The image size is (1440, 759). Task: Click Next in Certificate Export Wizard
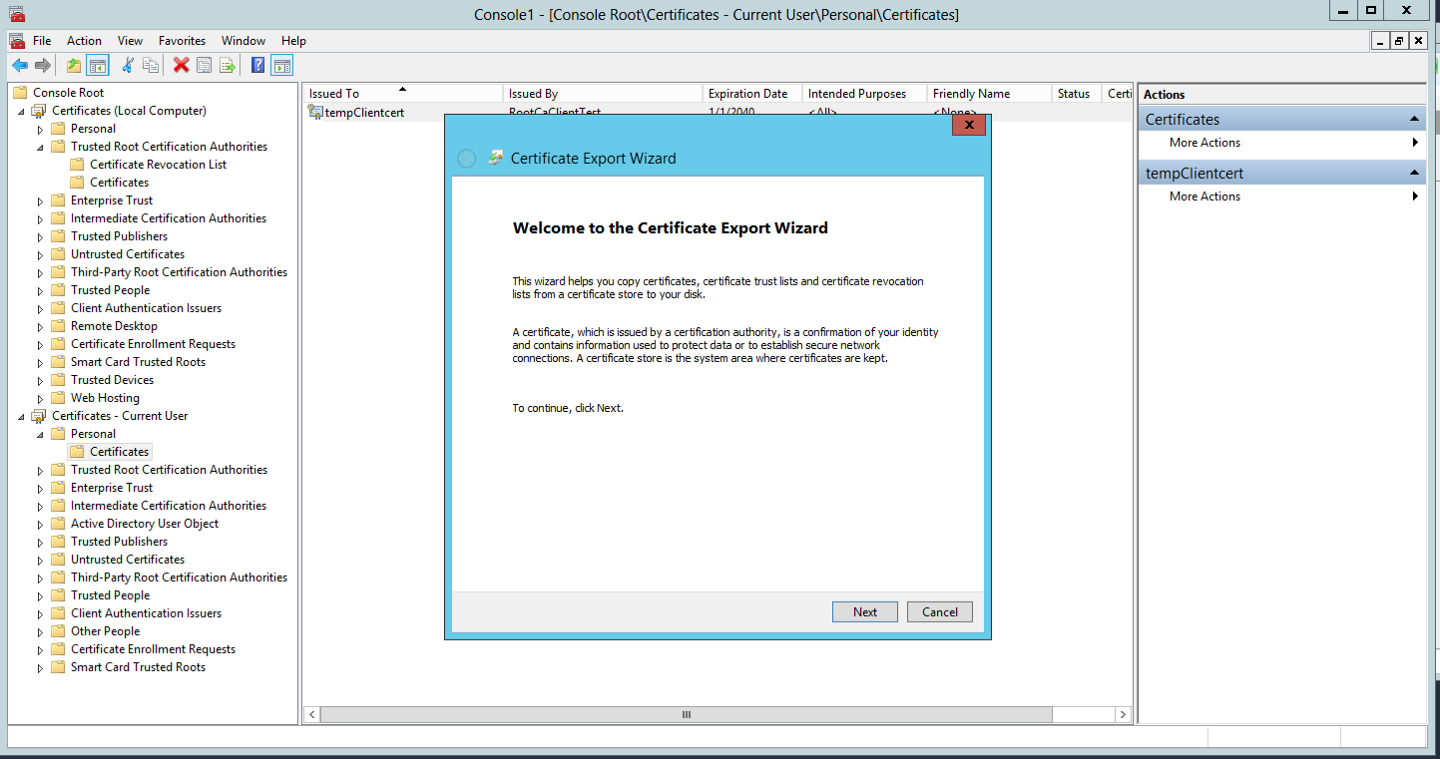pos(864,612)
